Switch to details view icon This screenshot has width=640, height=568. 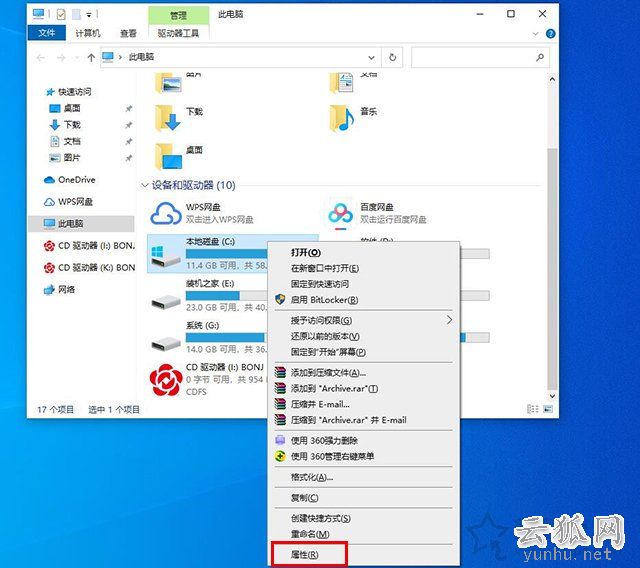(x=533, y=409)
